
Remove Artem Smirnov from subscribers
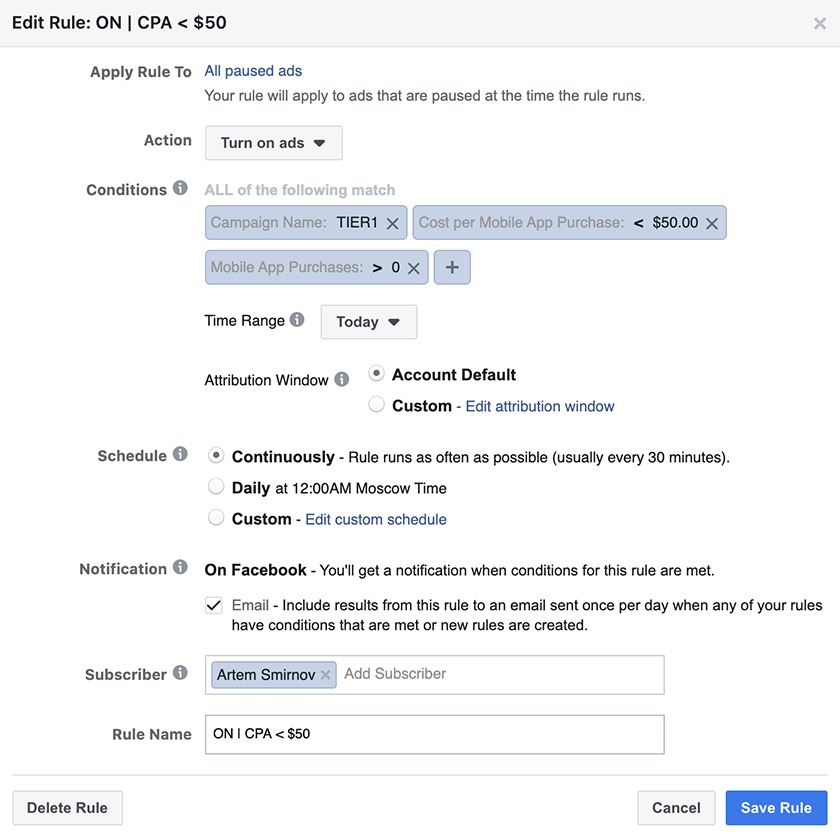pyautogui.click(x=325, y=675)
